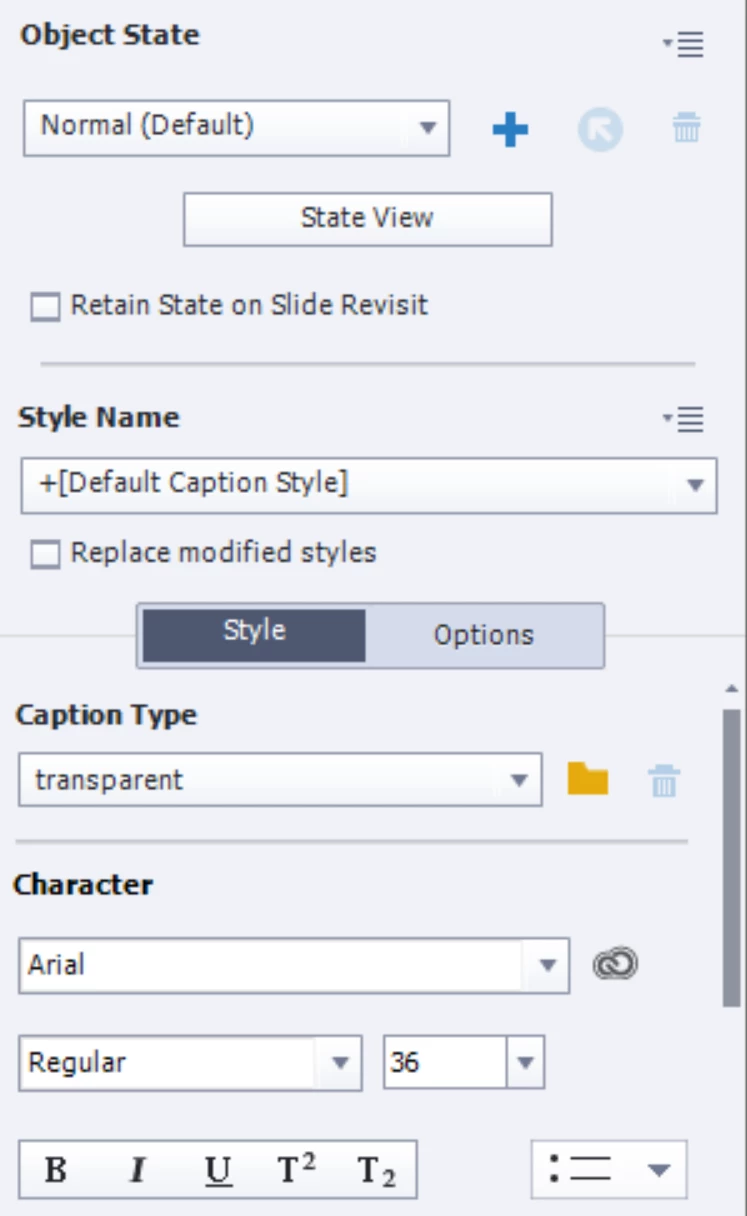This screenshot has width=747, height=1216.
Task: Browse for caption type folder icon
Action: [588, 779]
